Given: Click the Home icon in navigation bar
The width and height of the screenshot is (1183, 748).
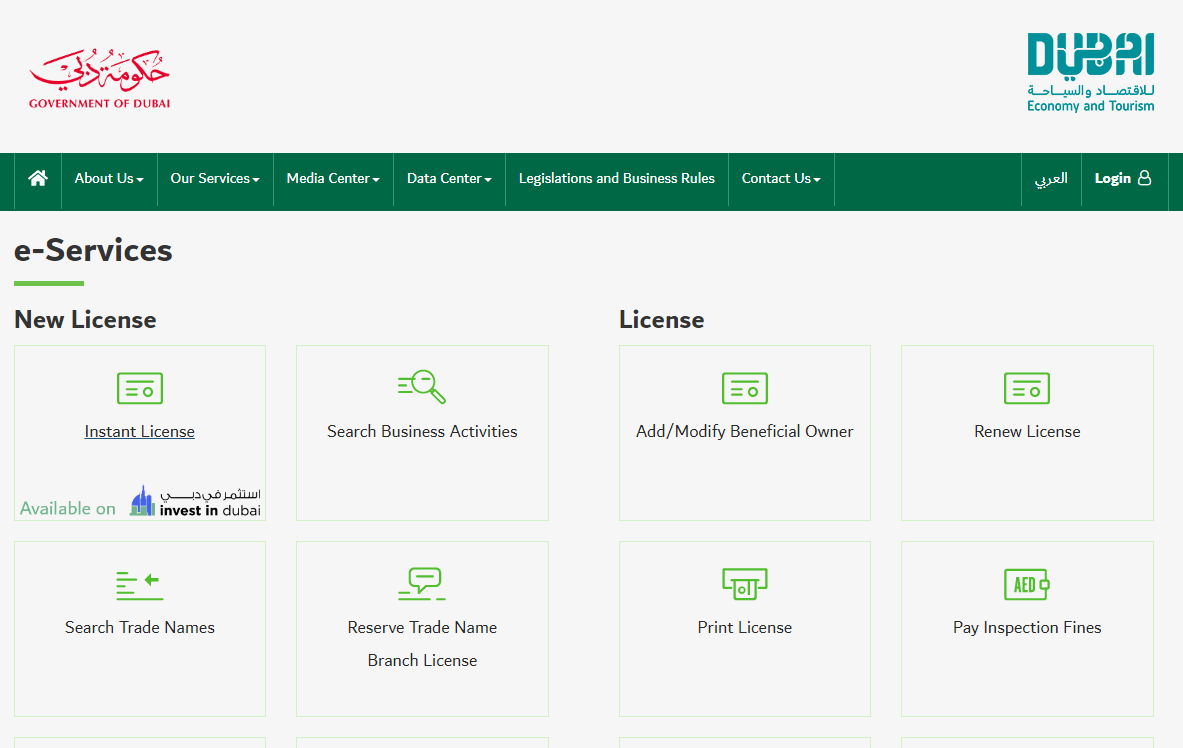Looking at the screenshot, I should pos(37,178).
